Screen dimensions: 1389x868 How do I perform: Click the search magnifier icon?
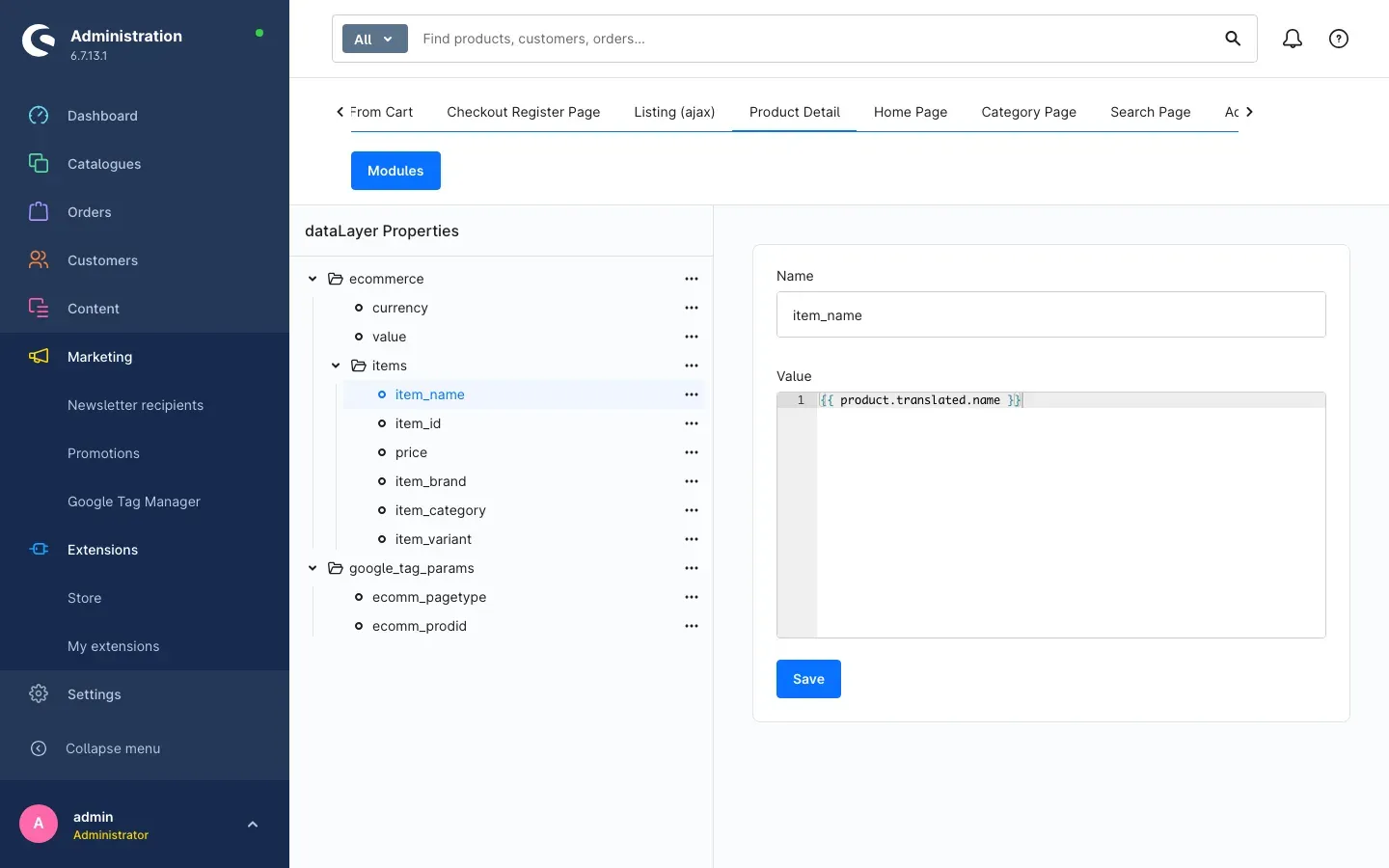pyautogui.click(x=1233, y=39)
